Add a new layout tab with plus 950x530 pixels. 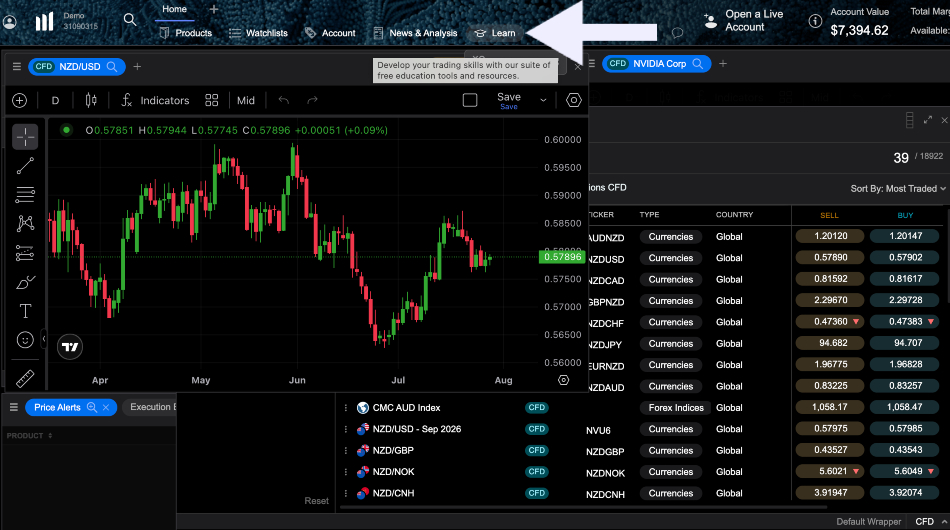(x=214, y=9)
